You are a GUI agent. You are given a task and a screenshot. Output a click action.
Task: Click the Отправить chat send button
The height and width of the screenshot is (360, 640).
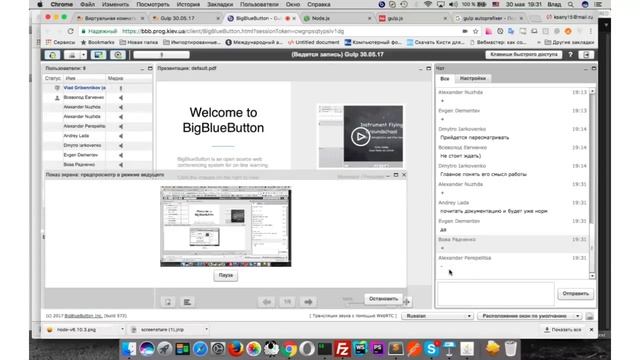tap(576, 293)
